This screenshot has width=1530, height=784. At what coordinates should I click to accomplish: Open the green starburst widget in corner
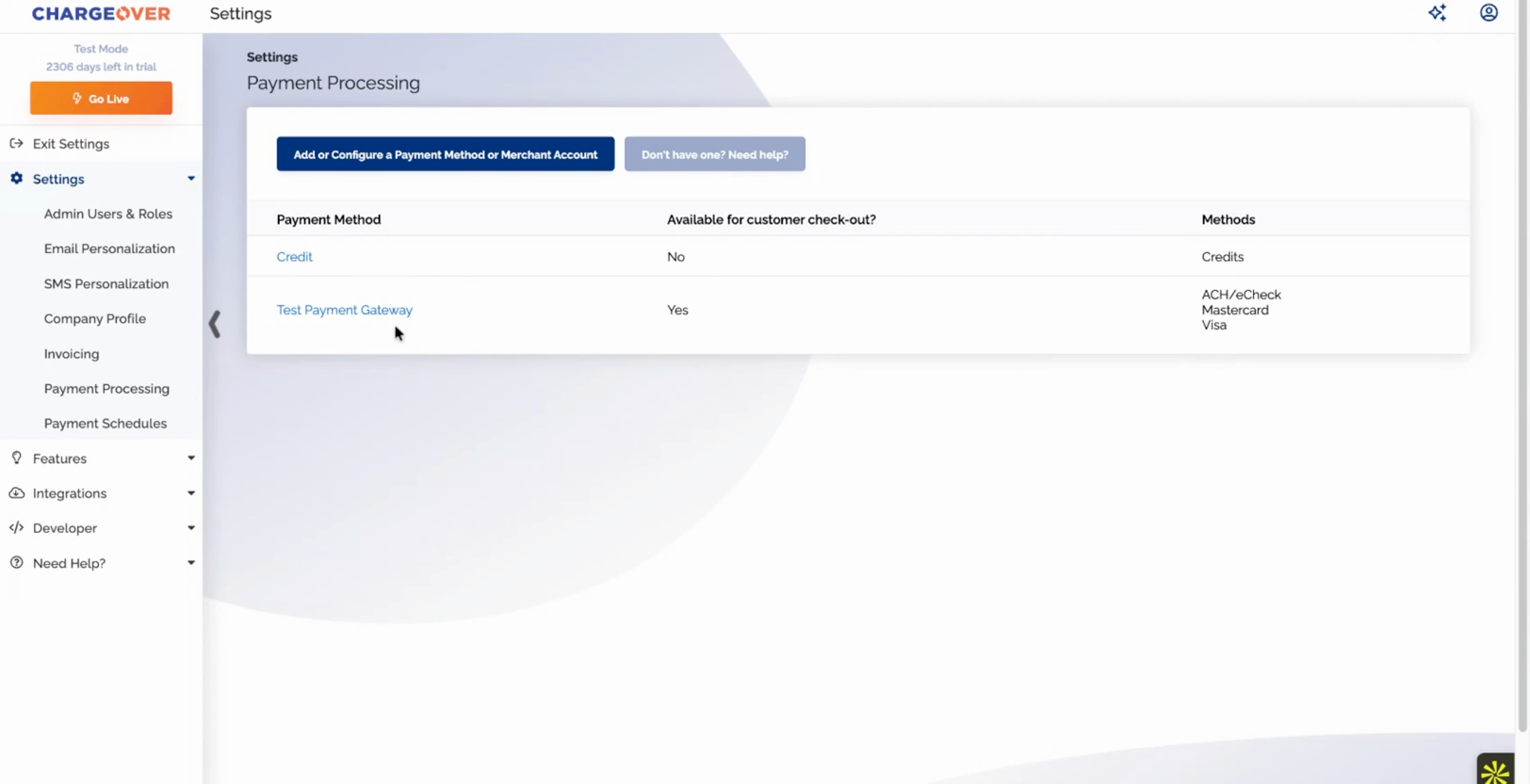[x=1495, y=770]
